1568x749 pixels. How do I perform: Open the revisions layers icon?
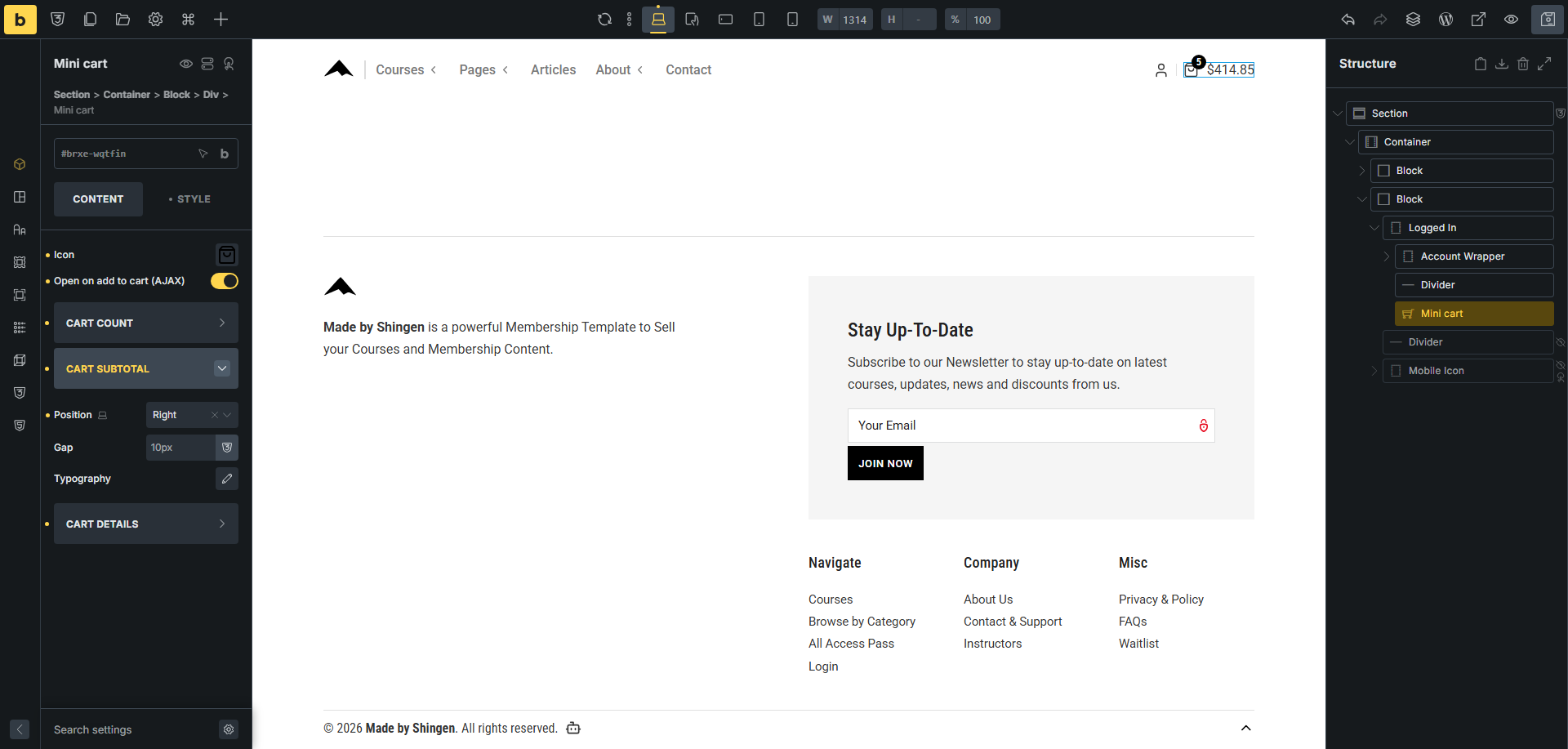coord(1413,20)
